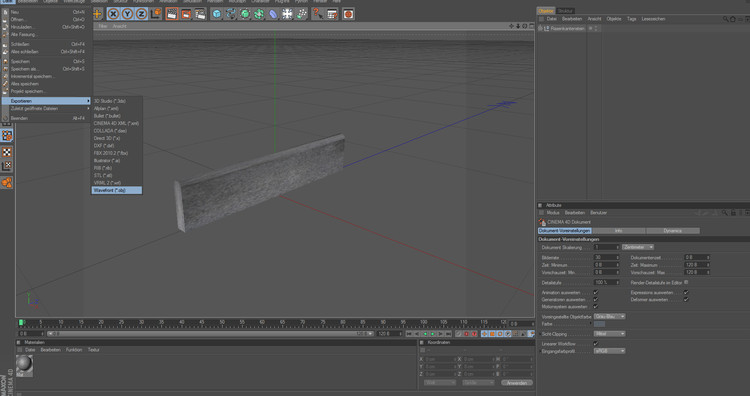Select Dokument-Voreinstellungen tab
The height and width of the screenshot is (396, 750).
(564, 231)
